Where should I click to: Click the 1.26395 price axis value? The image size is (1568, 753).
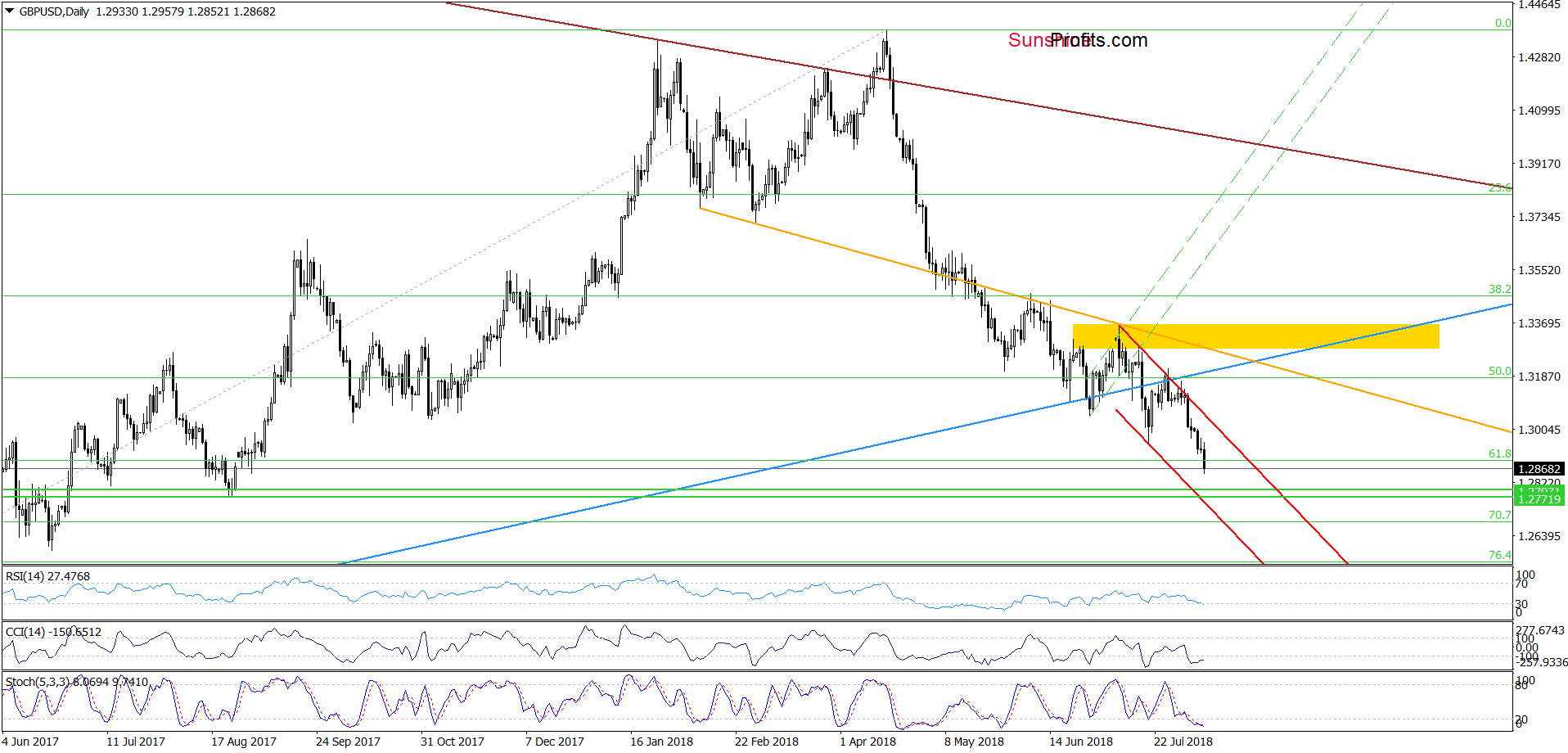pos(1539,536)
